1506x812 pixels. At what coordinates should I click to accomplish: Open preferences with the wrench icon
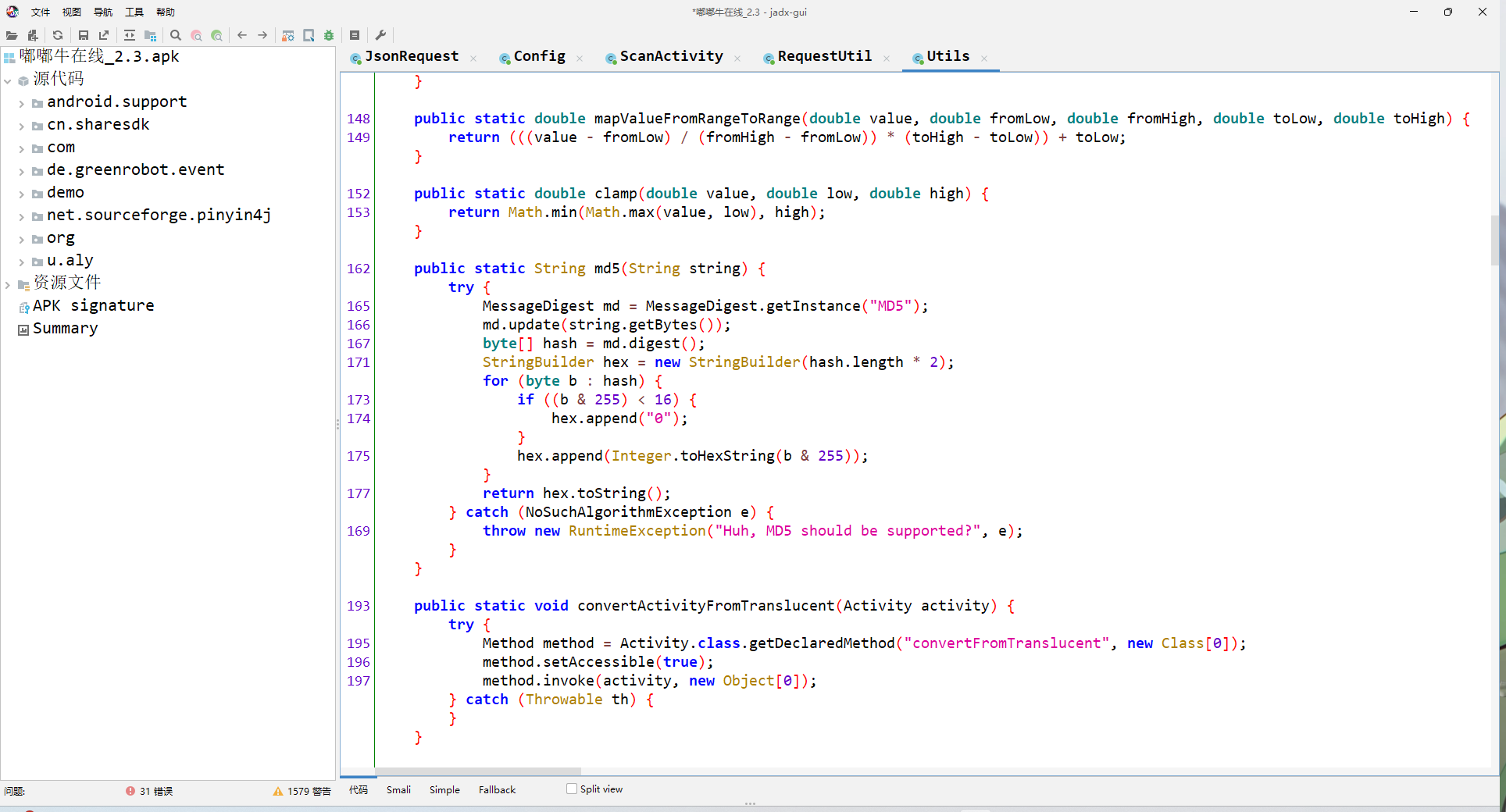coord(380,35)
